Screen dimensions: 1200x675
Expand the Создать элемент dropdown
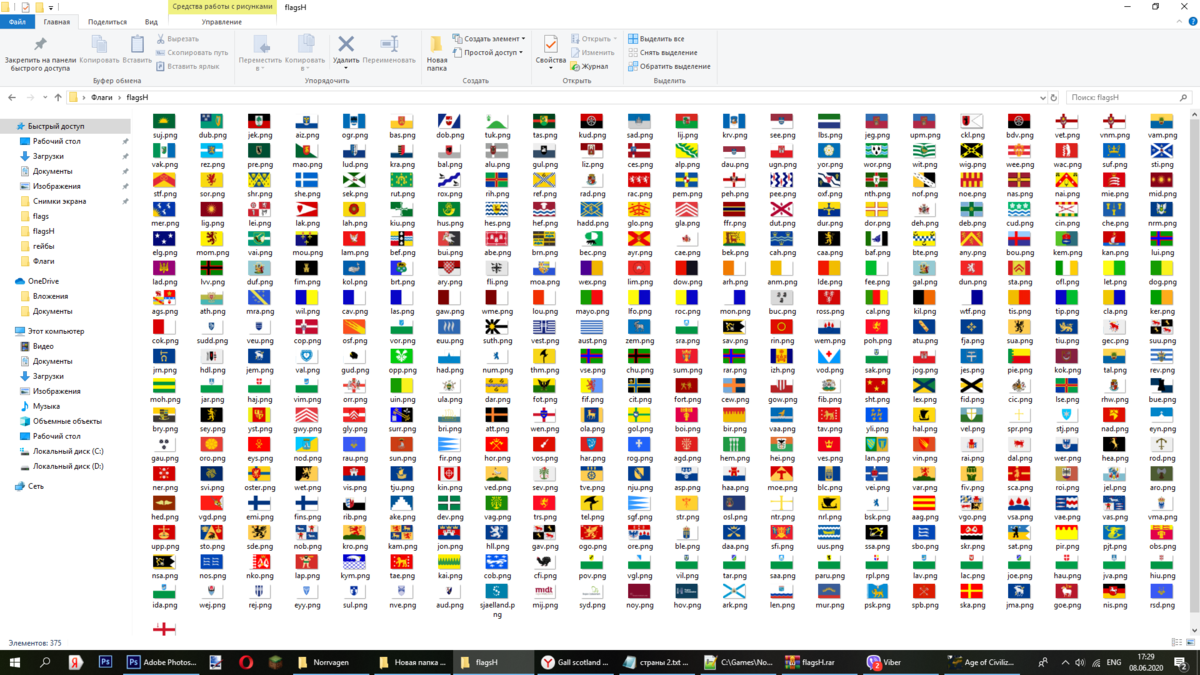(x=489, y=39)
